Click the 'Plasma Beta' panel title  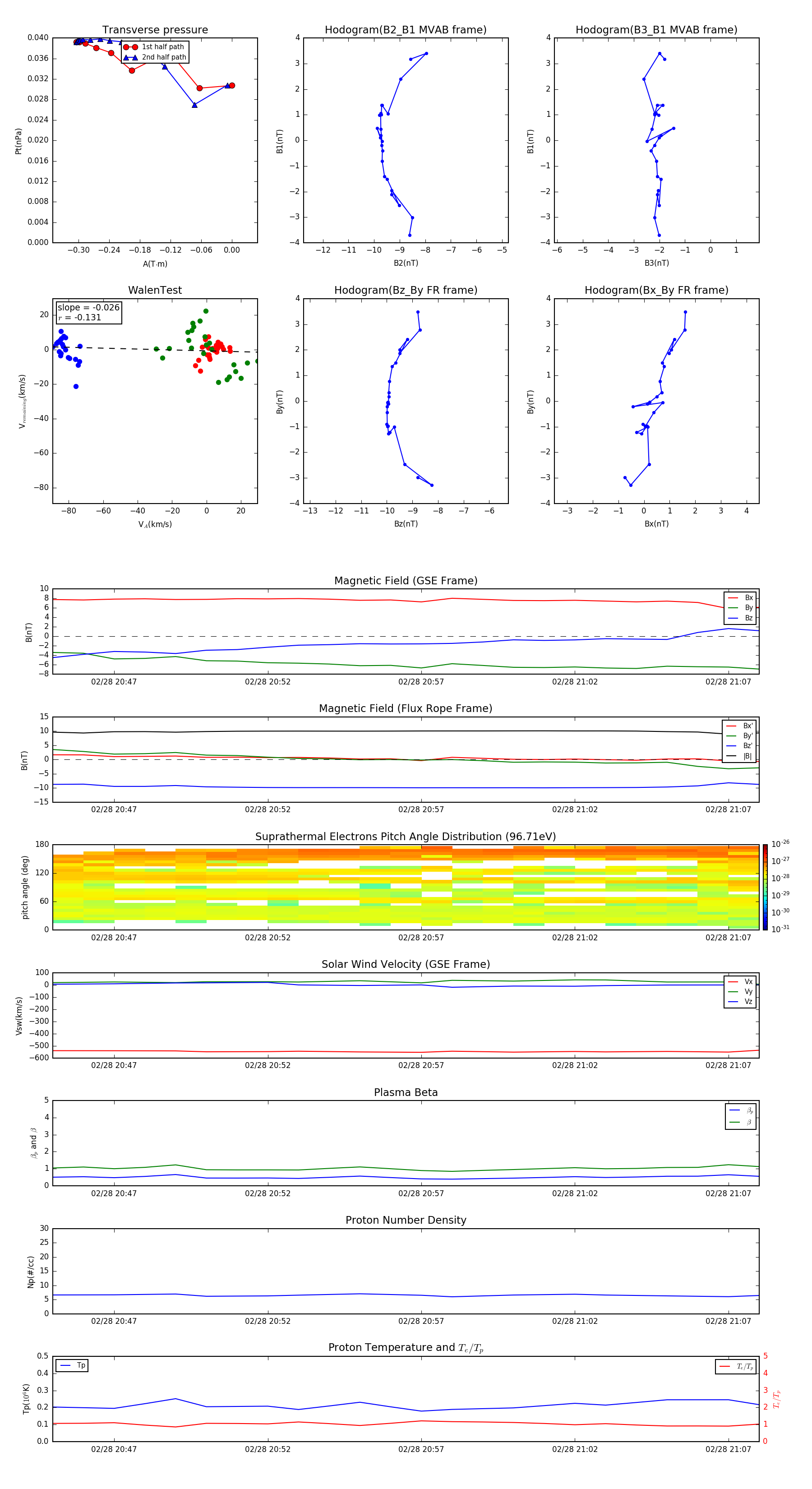click(406, 1092)
